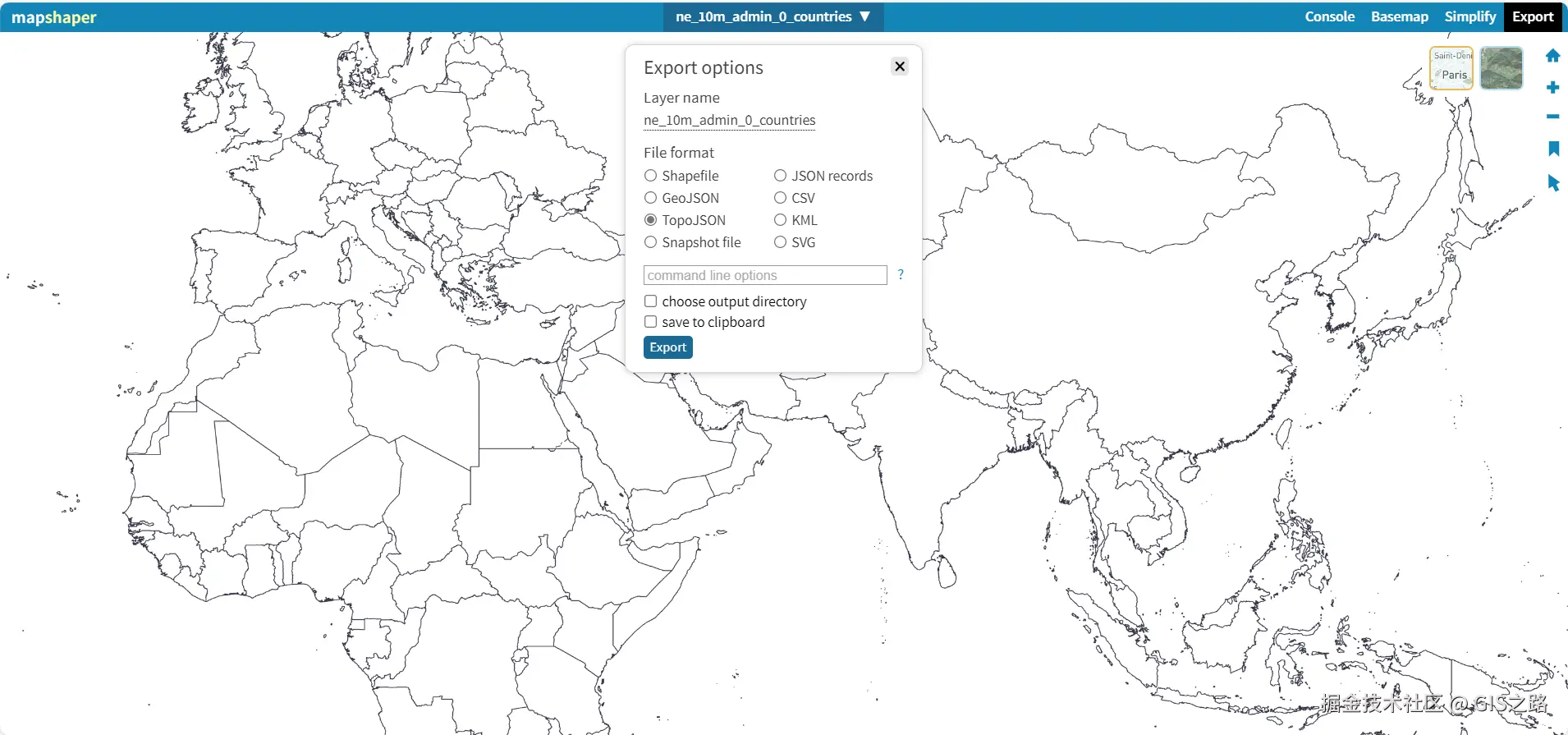
Task: Edit the layer name field
Action: pyautogui.click(x=729, y=121)
